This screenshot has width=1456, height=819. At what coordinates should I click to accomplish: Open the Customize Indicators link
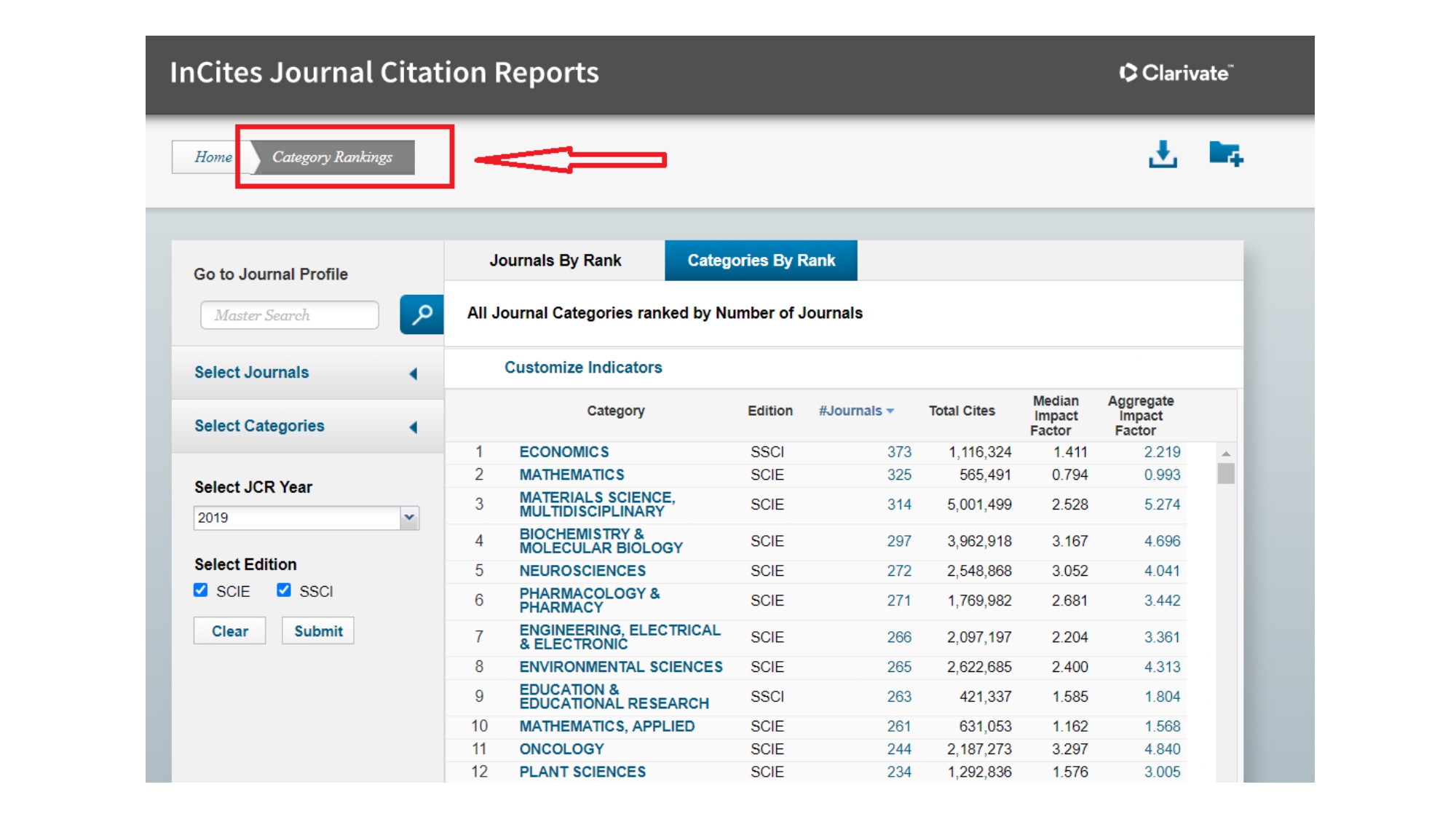(583, 368)
